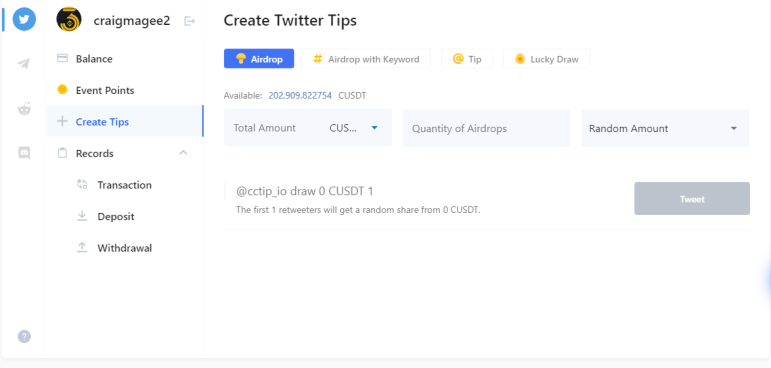Click the Create Twitter Tips heading
Image resolution: width=771 pixels, height=368 pixels.
(290, 21)
